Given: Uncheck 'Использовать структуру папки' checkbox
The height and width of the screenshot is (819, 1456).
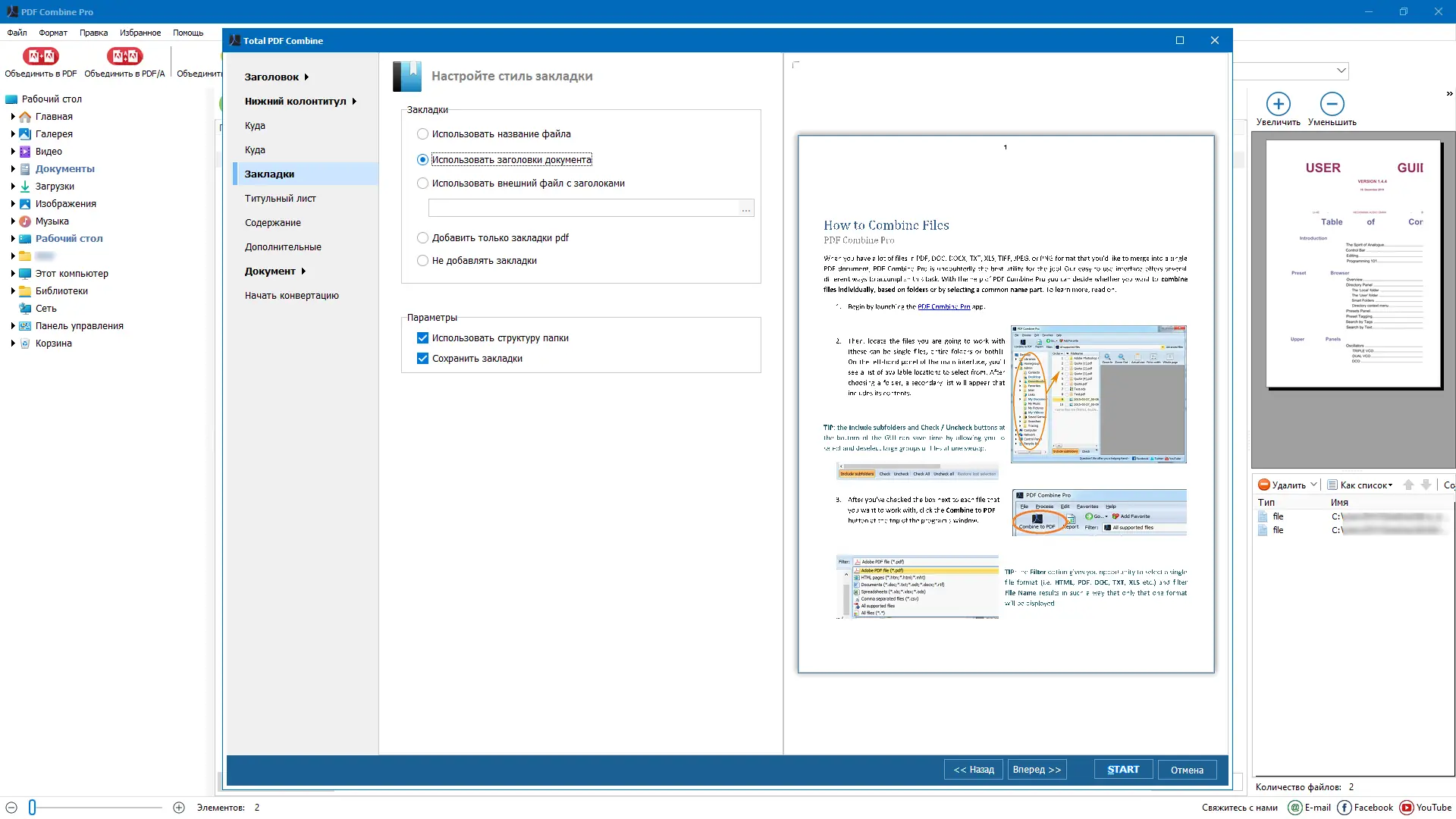Looking at the screenshot, I should [x=423, y=338].
